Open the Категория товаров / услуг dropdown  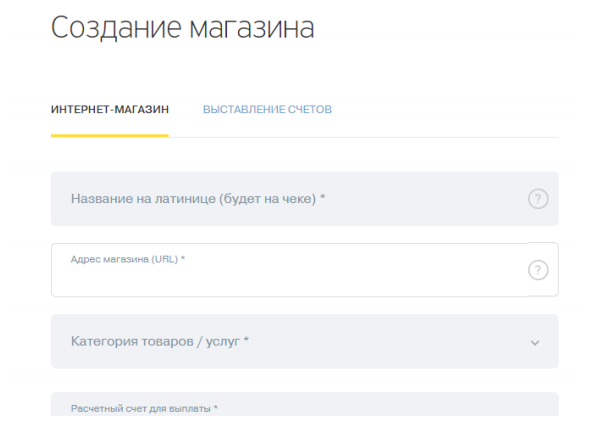click(304, 341)
